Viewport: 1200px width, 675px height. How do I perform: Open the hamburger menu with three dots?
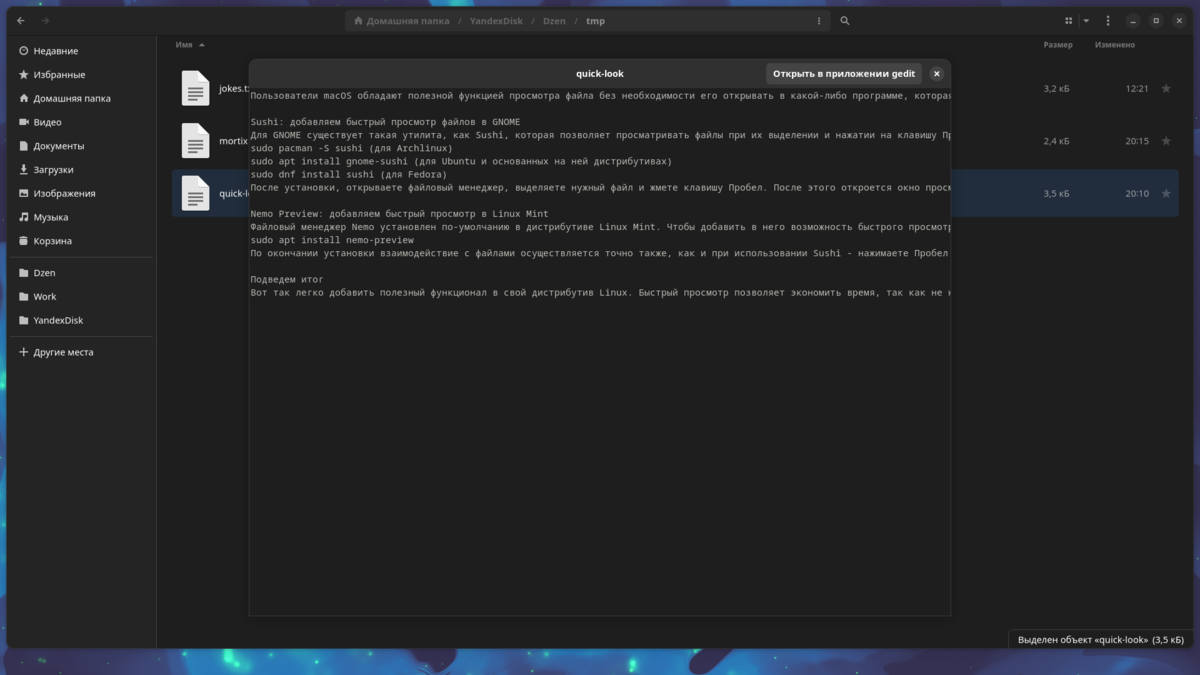1107,20
